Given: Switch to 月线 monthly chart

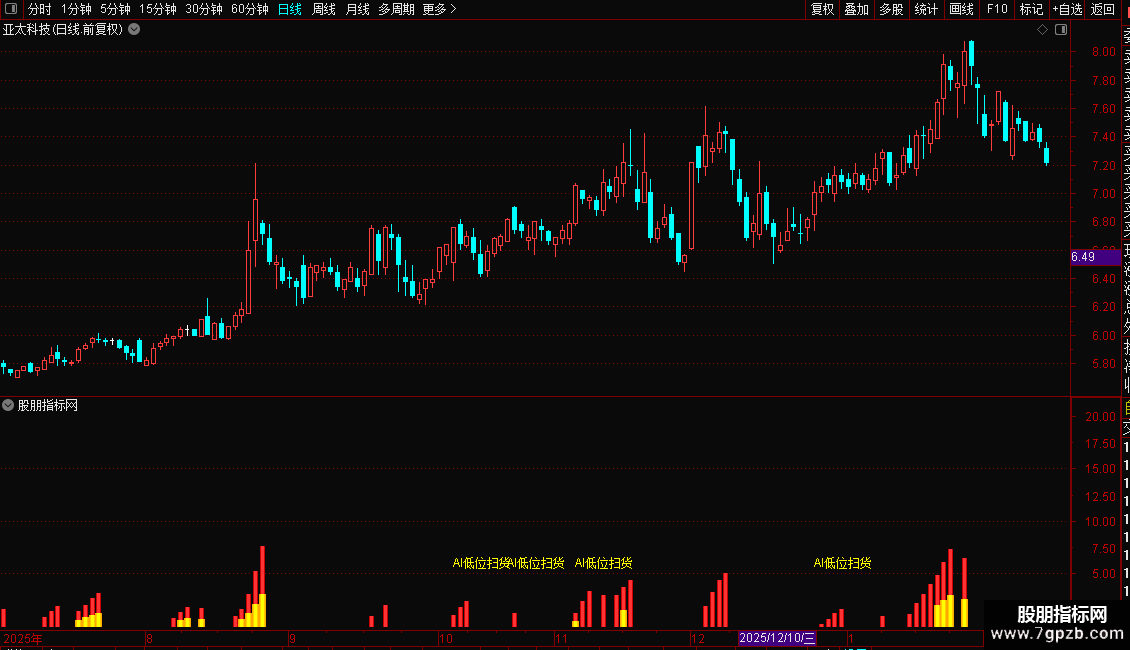Looking at the screenshot, I should click(357, 9).
